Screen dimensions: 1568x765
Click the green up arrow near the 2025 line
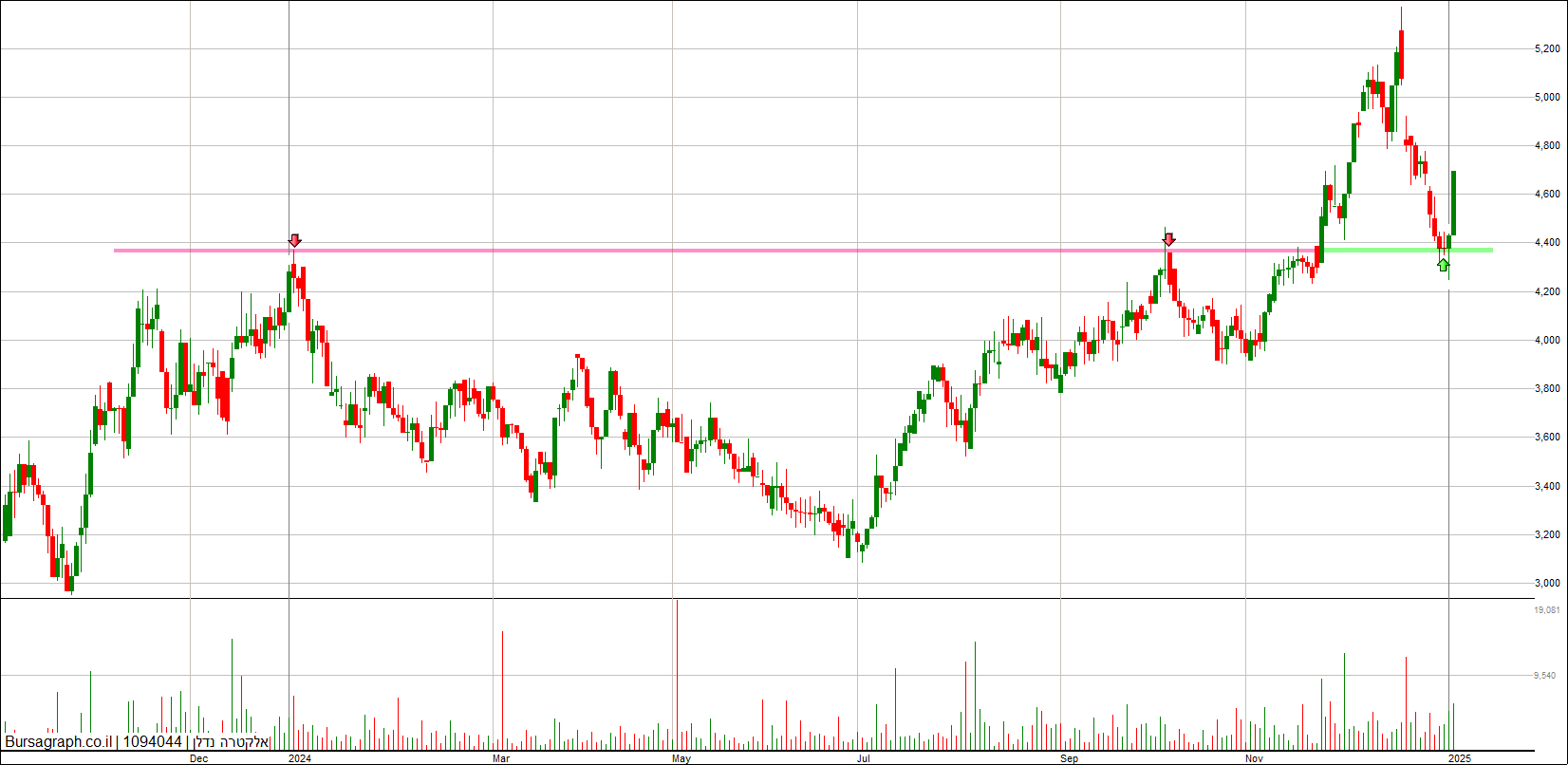1444,265
